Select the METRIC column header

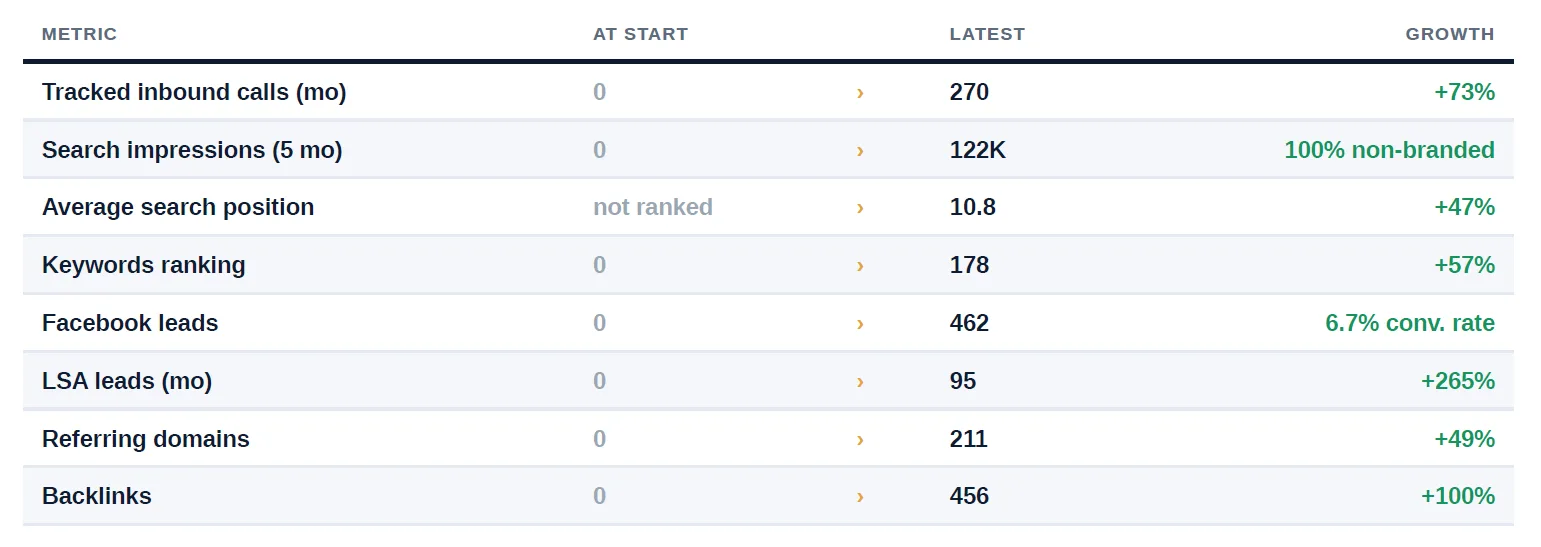click(79, 34)
